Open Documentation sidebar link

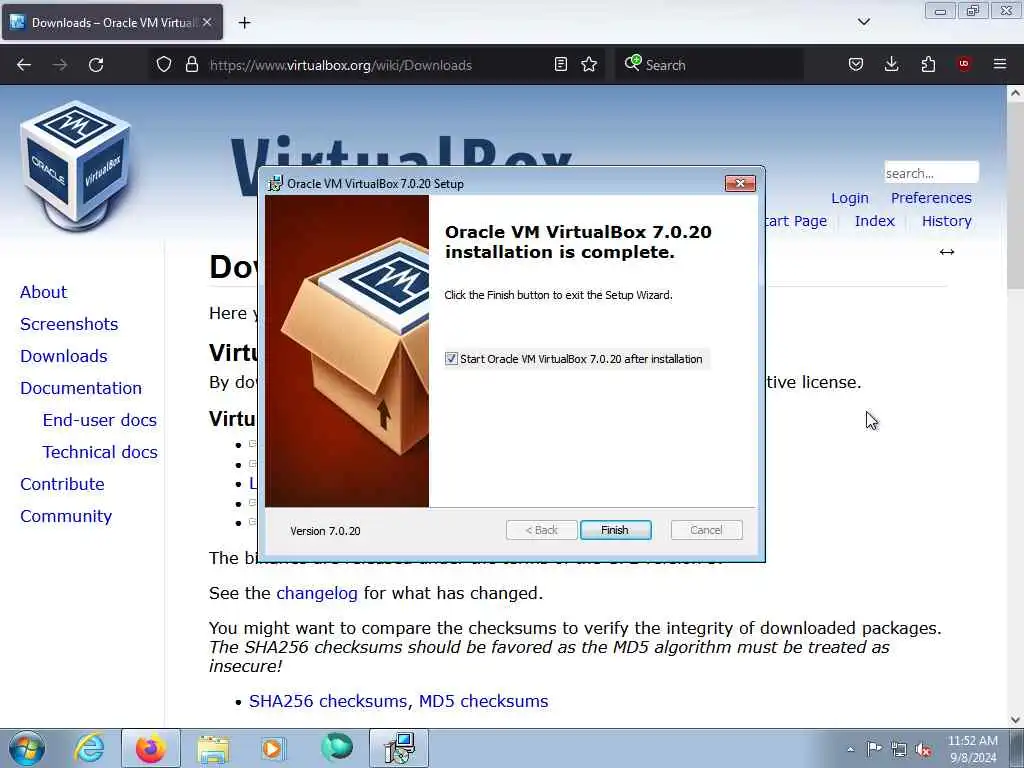point(81,388)
